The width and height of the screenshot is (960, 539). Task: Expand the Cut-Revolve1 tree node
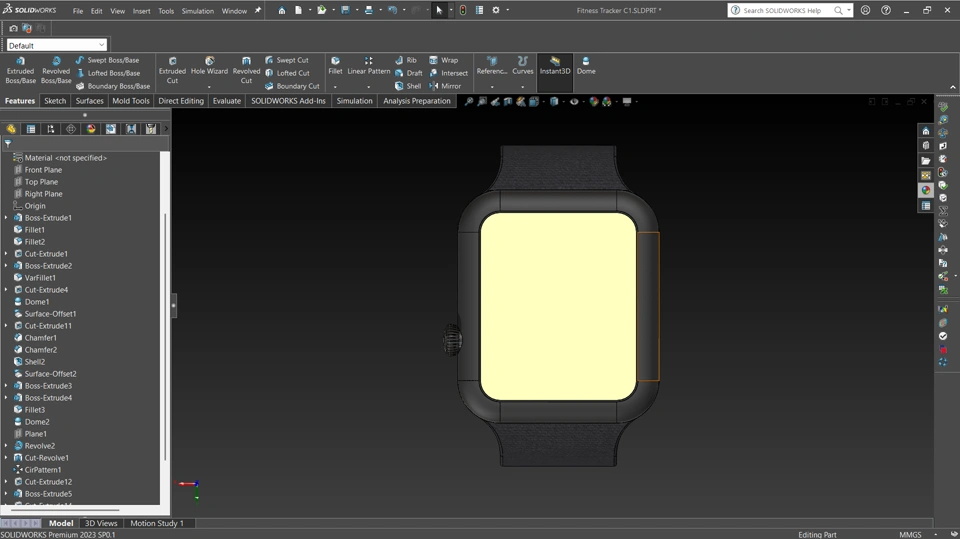(6, 458)
